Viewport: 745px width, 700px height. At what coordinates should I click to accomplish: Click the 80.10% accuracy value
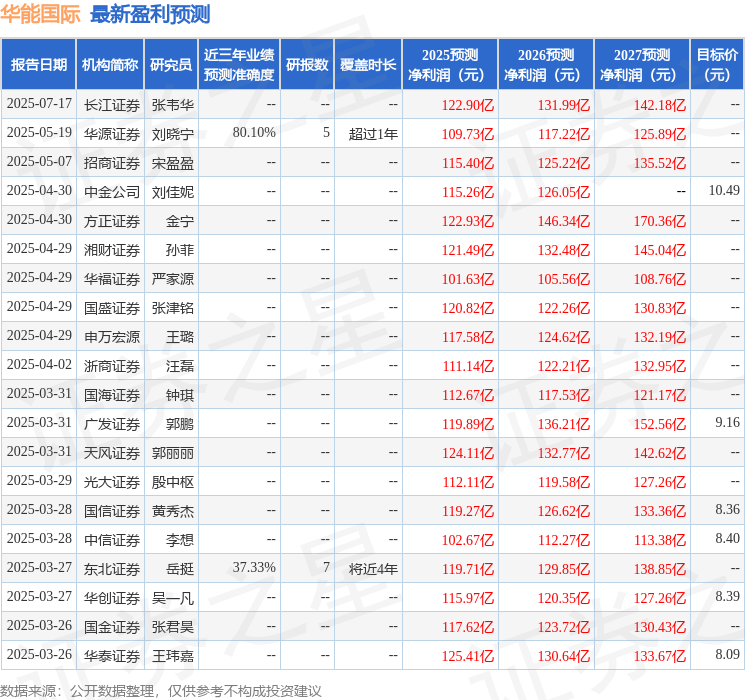tap(254, 133)
